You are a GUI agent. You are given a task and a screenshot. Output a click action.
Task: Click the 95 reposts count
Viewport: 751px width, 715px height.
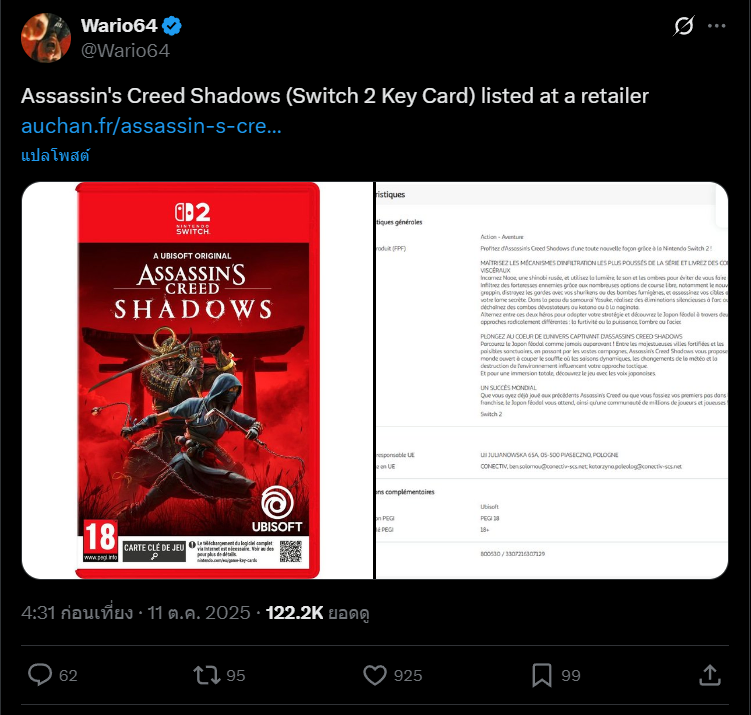[236, 675]
